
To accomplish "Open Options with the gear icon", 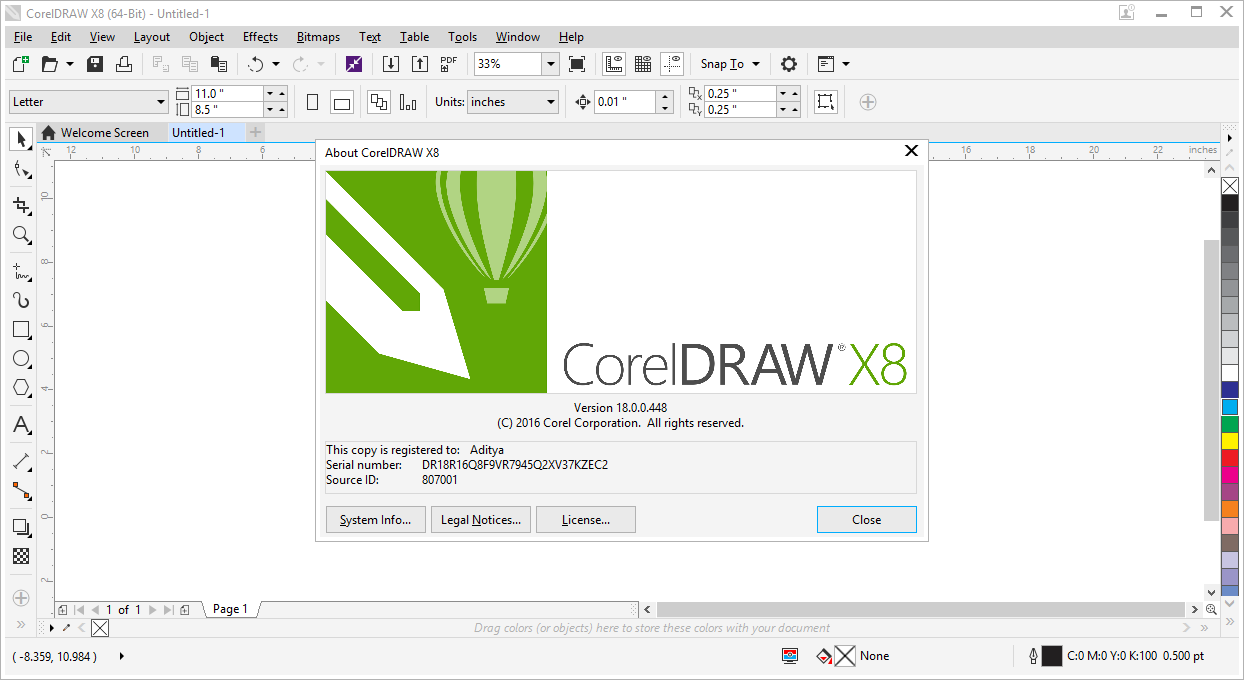I will coord(789,64).
